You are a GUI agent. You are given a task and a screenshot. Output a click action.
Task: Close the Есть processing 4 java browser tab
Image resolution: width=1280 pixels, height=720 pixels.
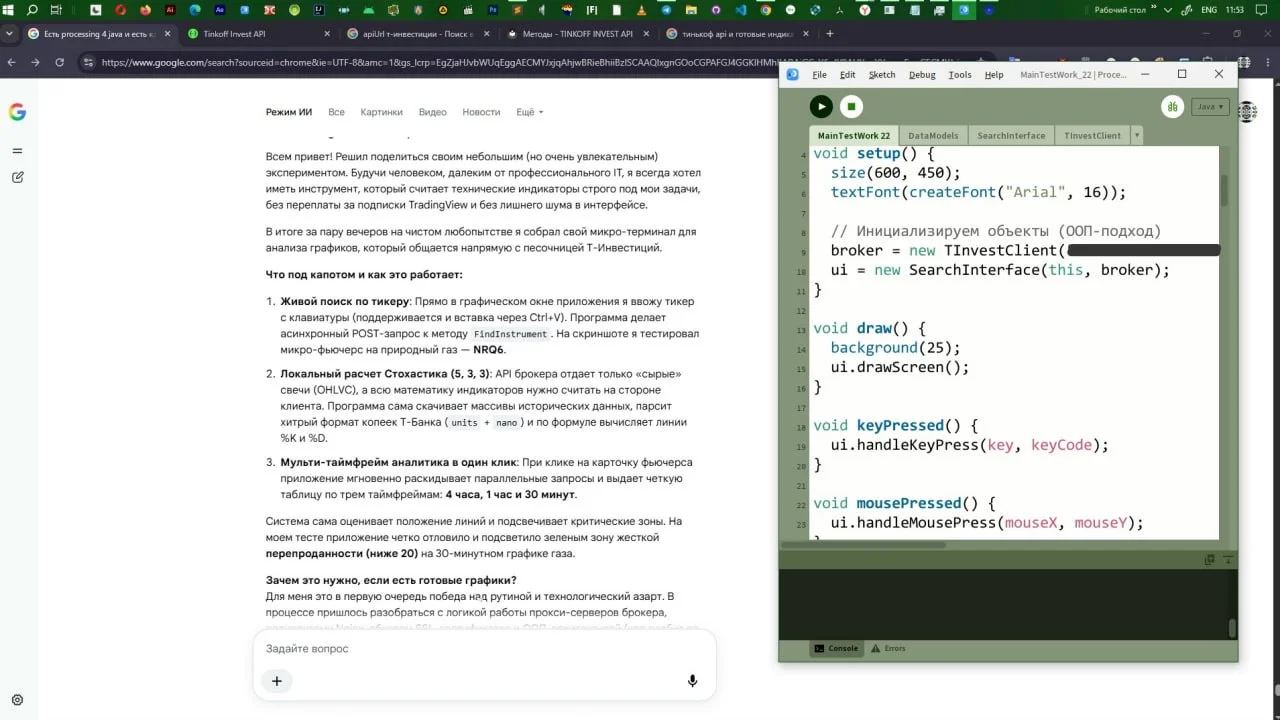(167, 33)
